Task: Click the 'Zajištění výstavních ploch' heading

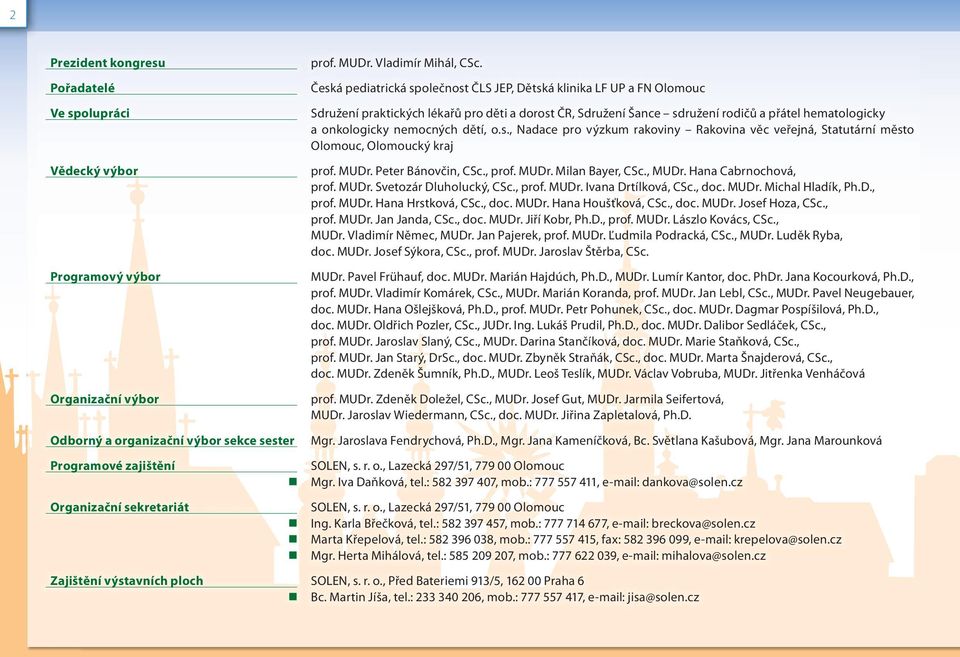Action: pos(127,580)
